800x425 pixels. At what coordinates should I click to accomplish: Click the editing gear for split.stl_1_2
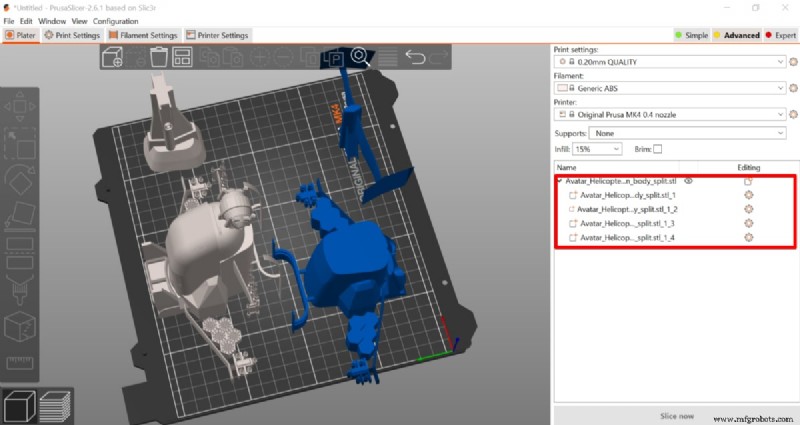[x=748, y=209]
